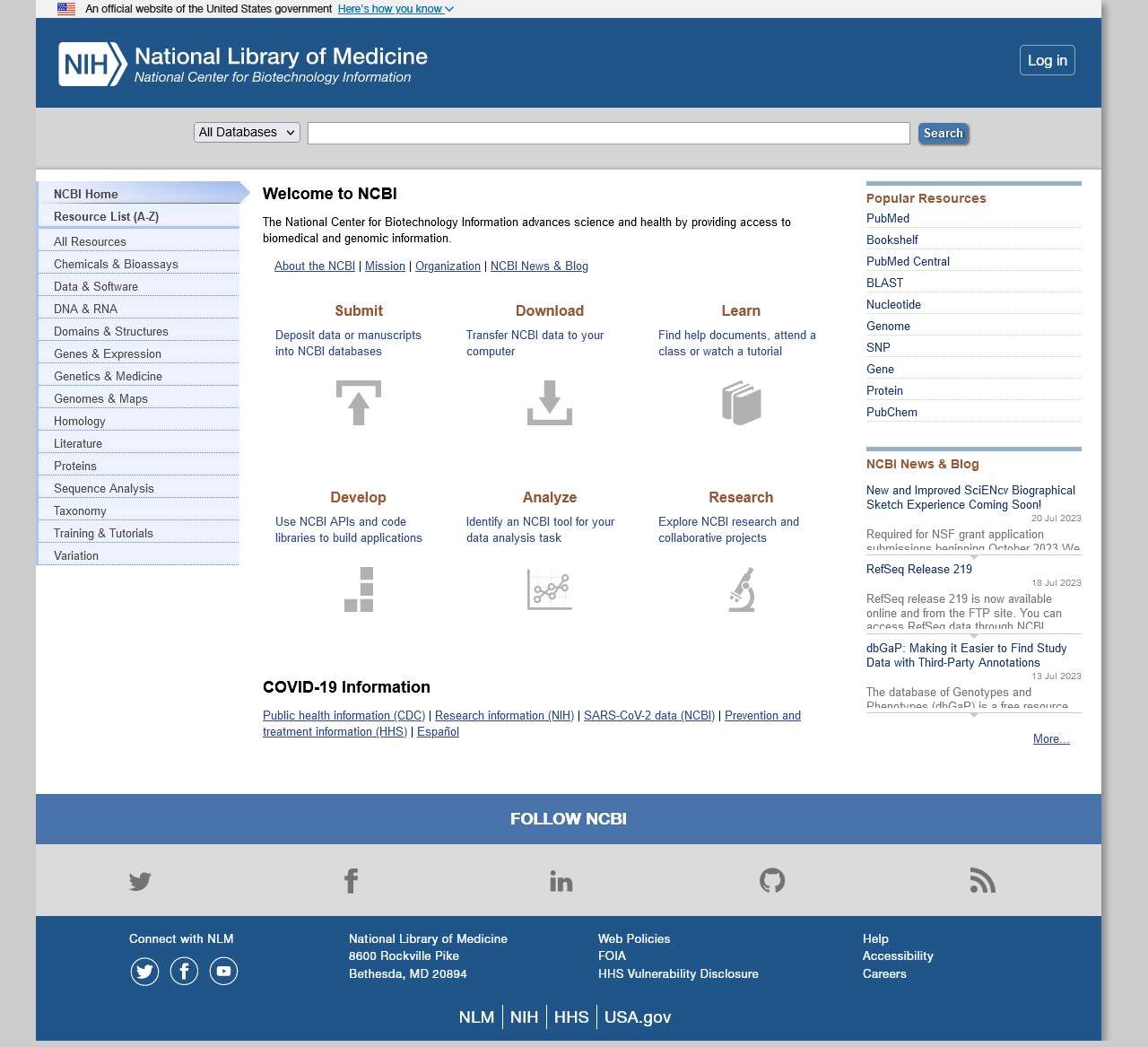Open Genomes & Maps category
The image size is (1148, 1047).
(x=139, y=398)
